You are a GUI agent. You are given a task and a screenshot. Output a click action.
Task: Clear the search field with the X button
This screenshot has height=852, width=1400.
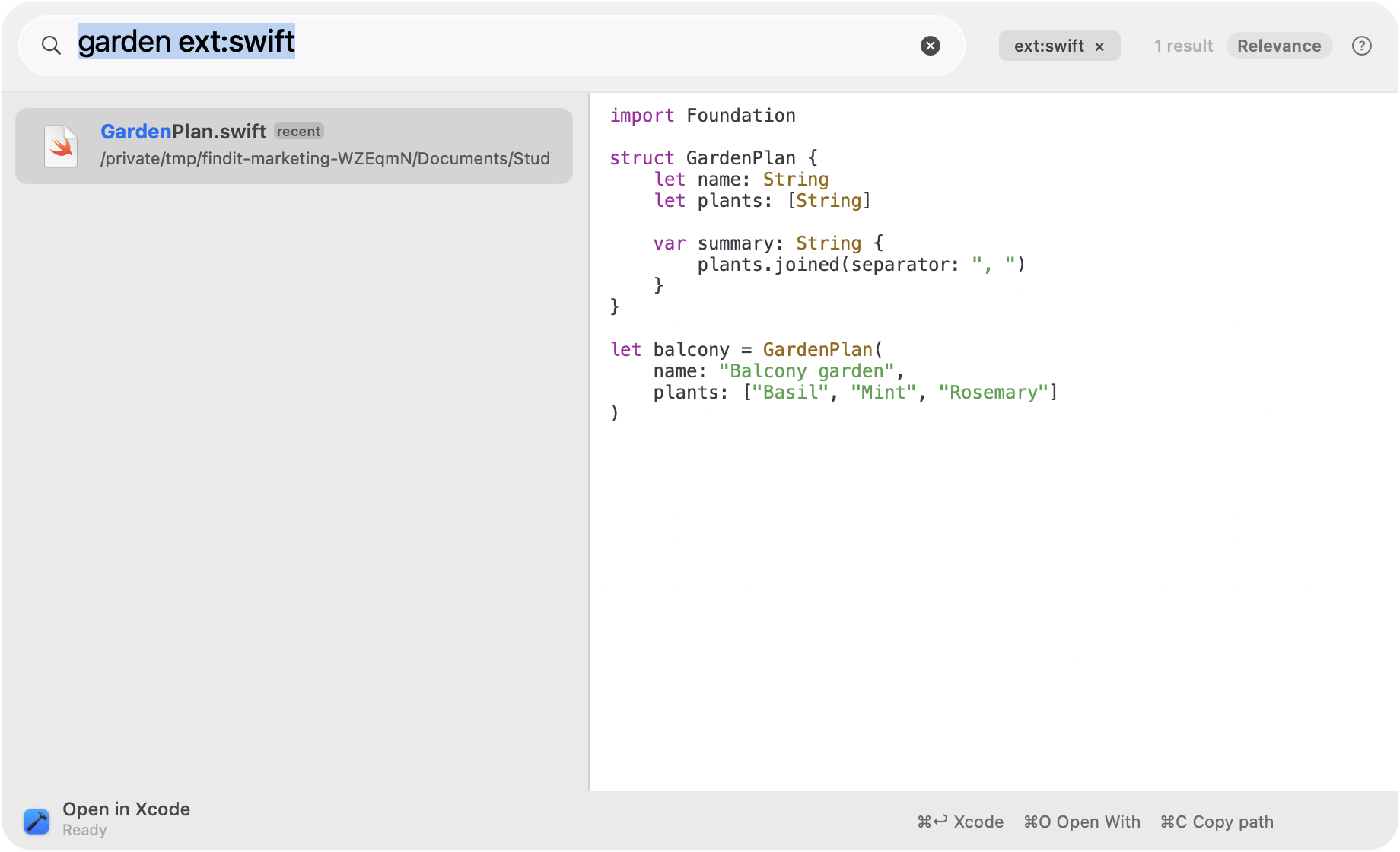click(930, 46)
